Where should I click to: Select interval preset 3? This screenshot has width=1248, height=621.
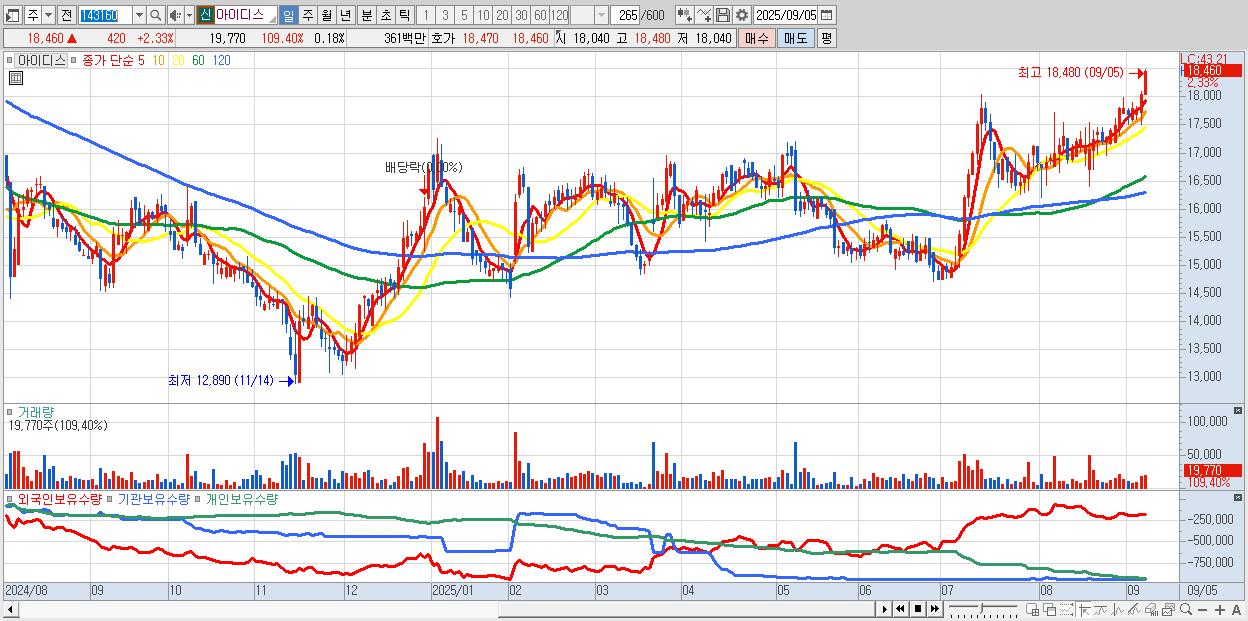pyautogui.click(x=445, y=15)
